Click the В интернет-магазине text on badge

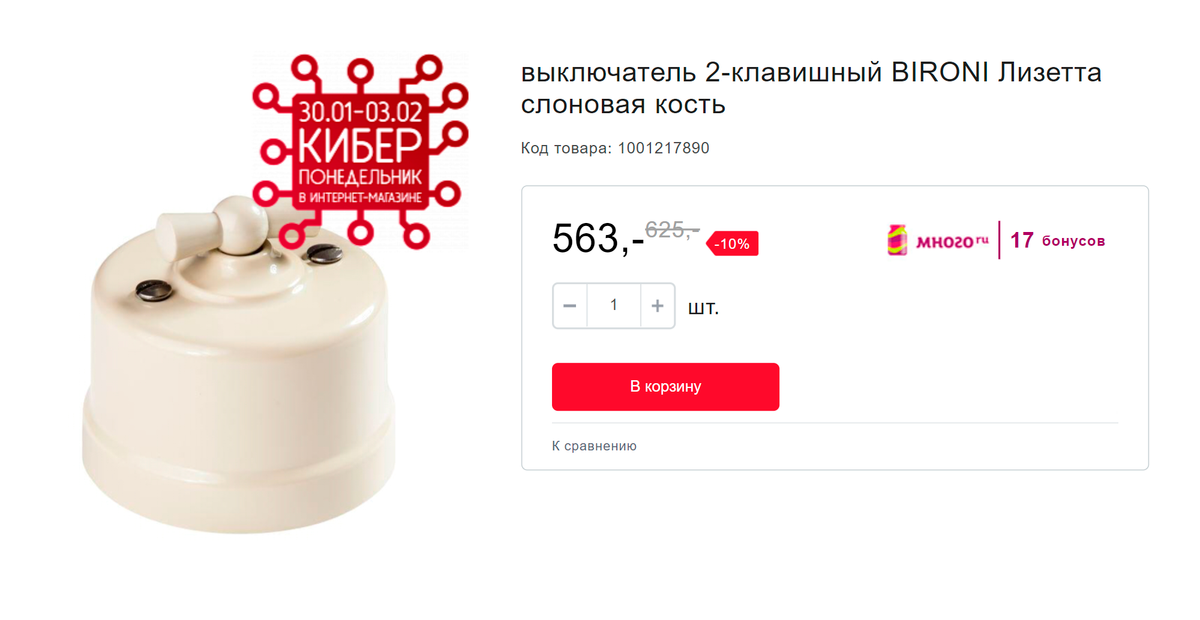(x=361, y=197)
